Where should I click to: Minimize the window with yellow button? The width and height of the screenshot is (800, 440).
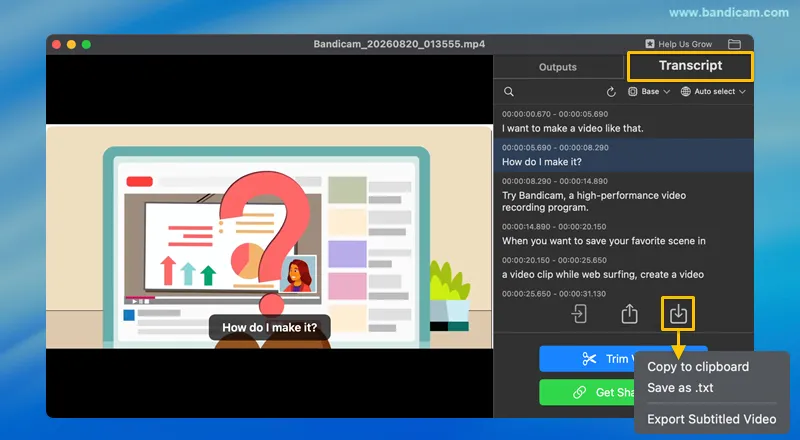pos(71,44)
